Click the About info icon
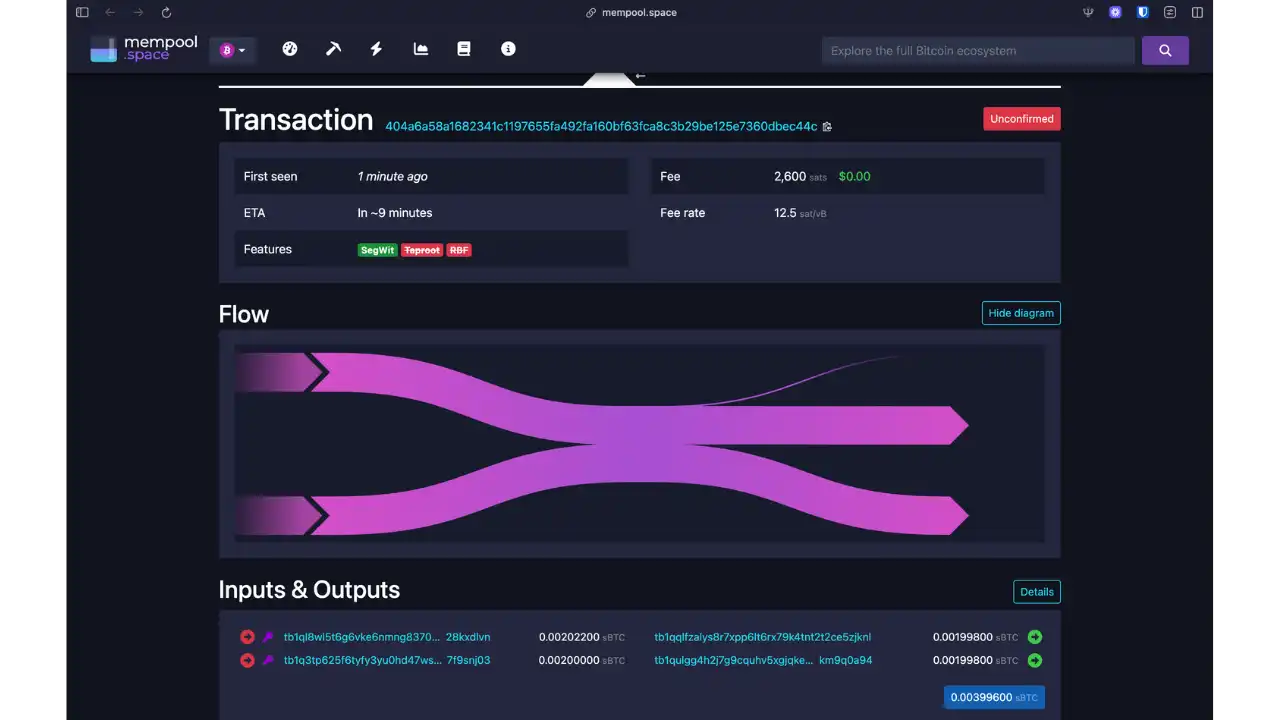Image resolution: width=1280 pixels, height=720 pixels. tap(509, 48)
